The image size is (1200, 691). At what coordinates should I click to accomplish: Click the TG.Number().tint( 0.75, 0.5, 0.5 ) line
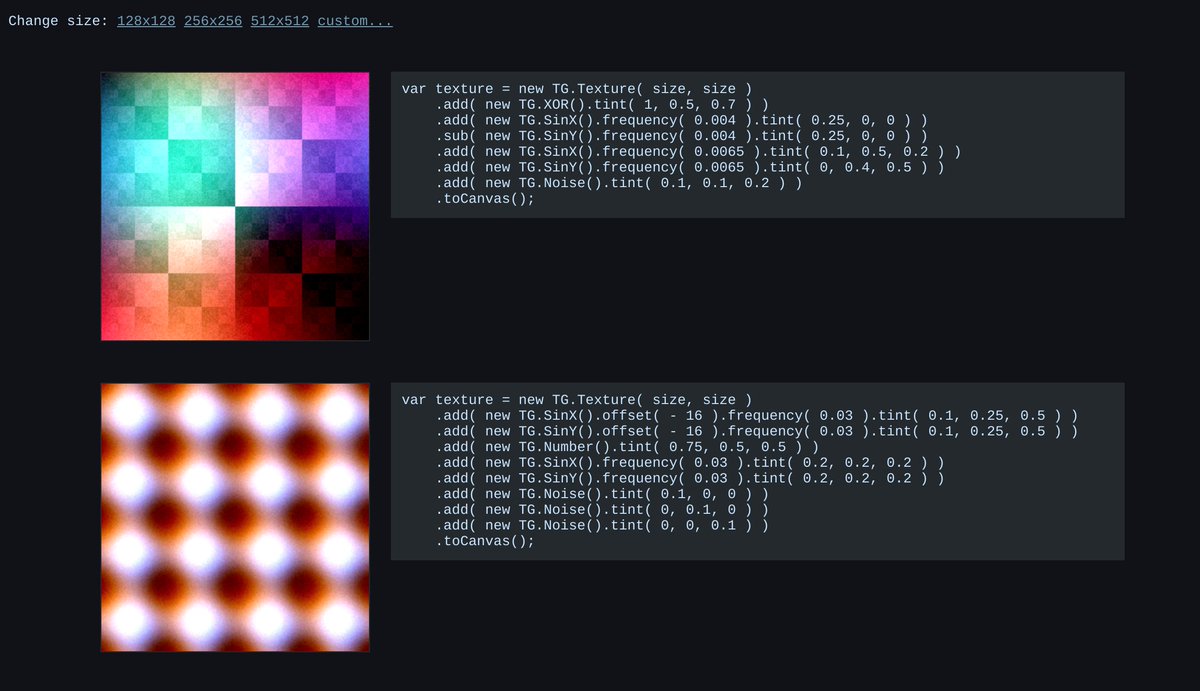[x=627, y=447]
